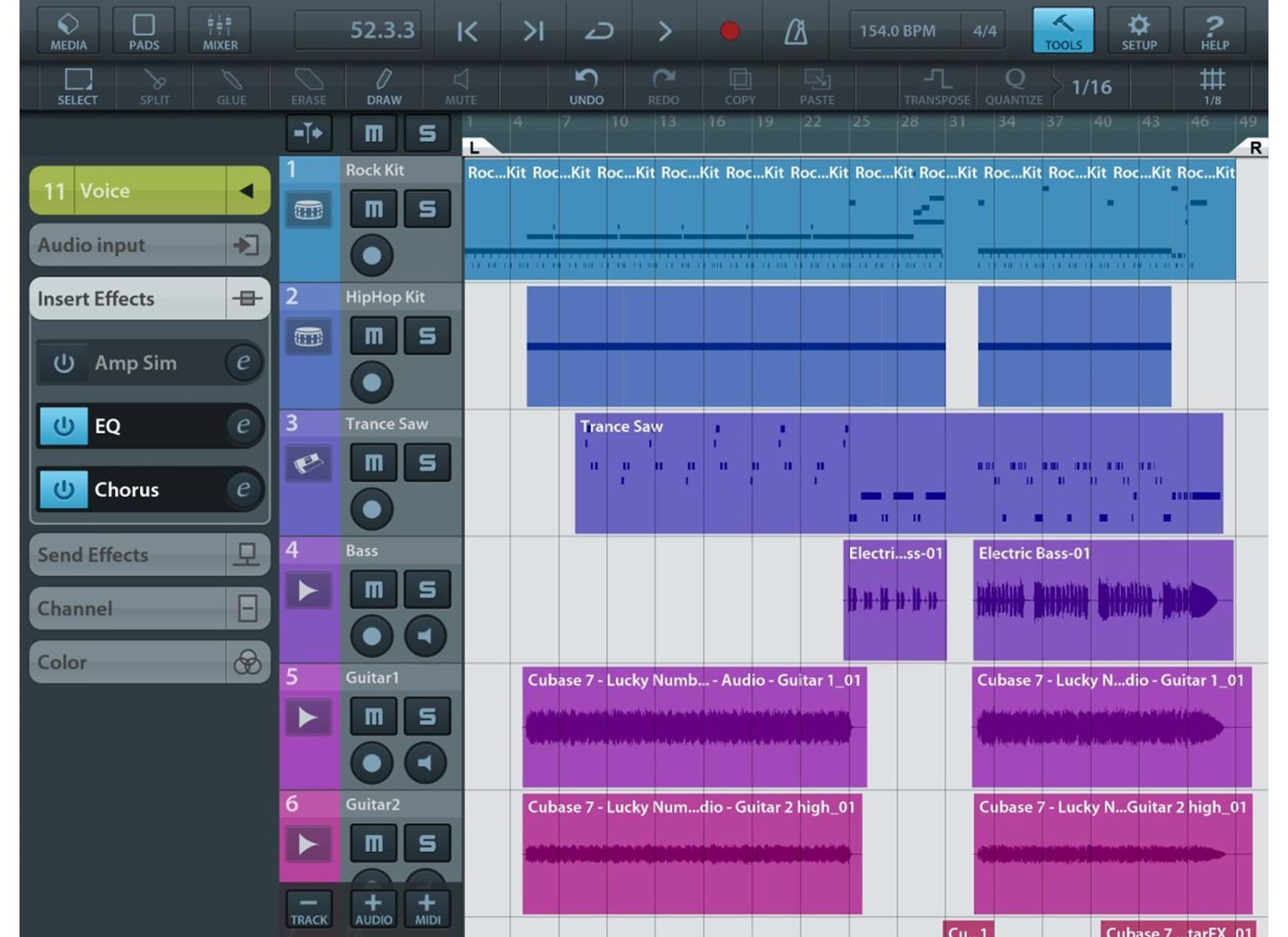The image size is (1288, 937).
Task: Choose the Select tool
Action: coord(77,87)
